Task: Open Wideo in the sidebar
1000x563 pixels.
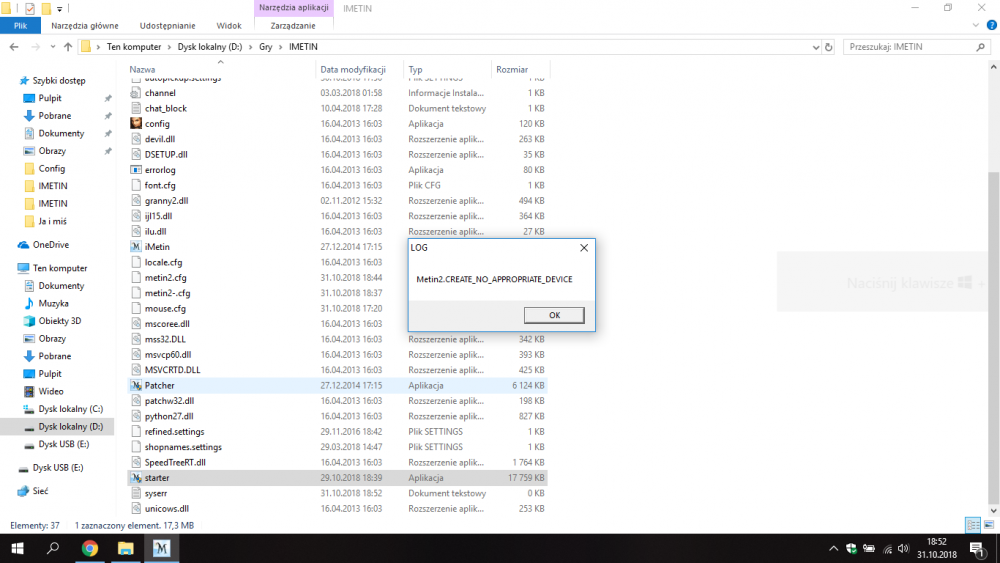Action: click(50, 391)
